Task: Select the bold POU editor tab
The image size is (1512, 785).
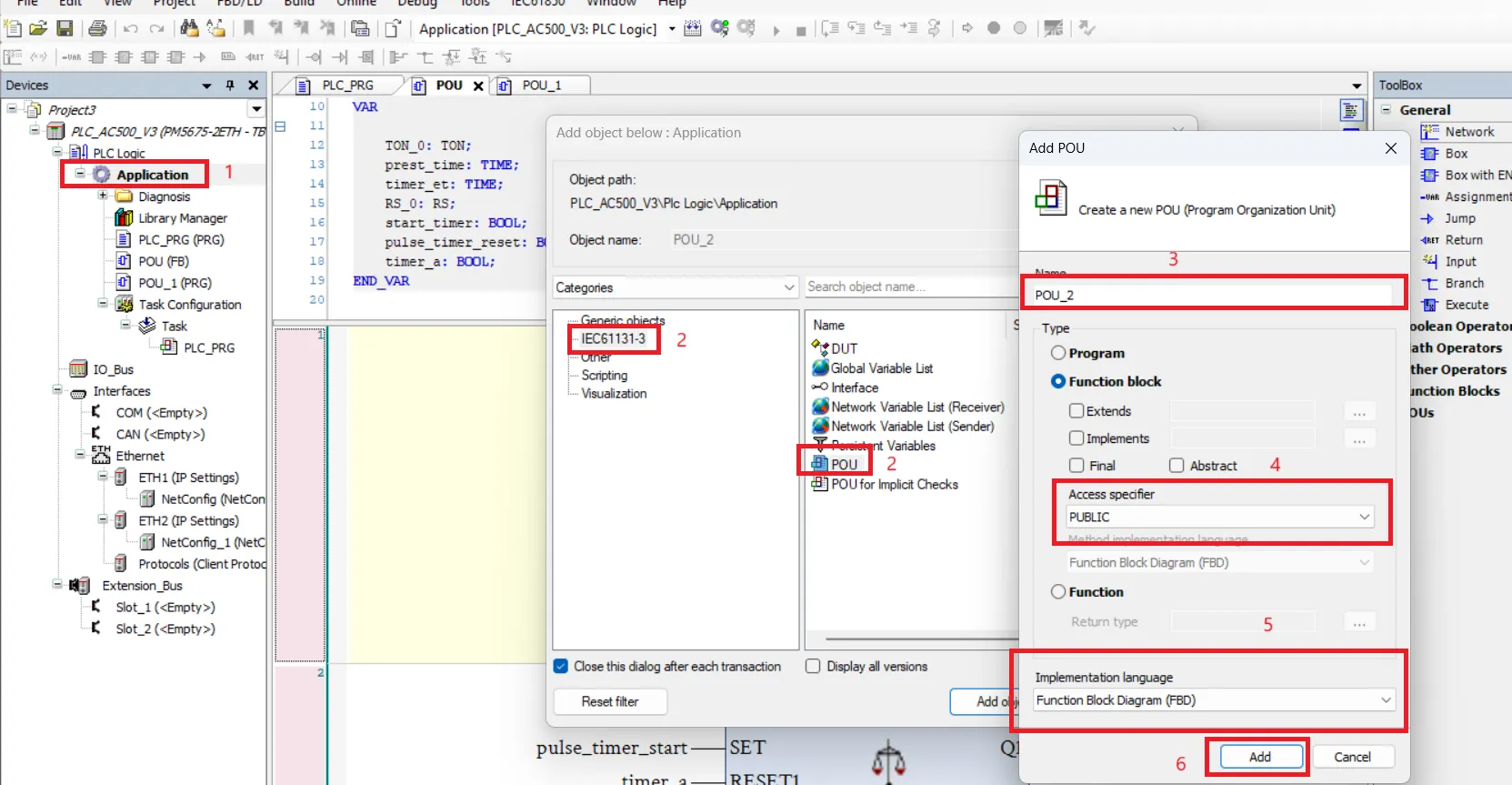Action: (449, 86)
